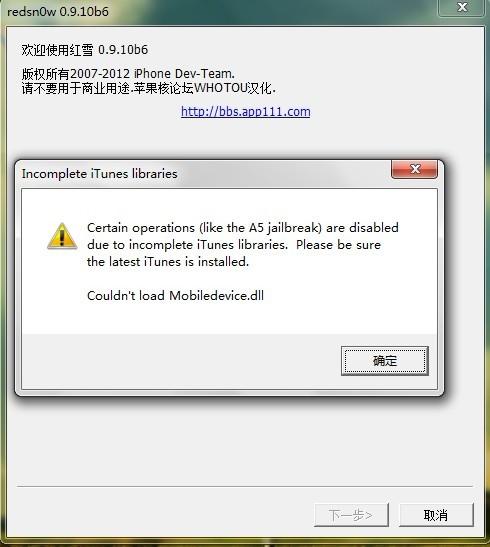This screenshot has width=490, height=547.
Task: Click the redsn0w 0.9.10b6 window title
Action: click(58, 12)
